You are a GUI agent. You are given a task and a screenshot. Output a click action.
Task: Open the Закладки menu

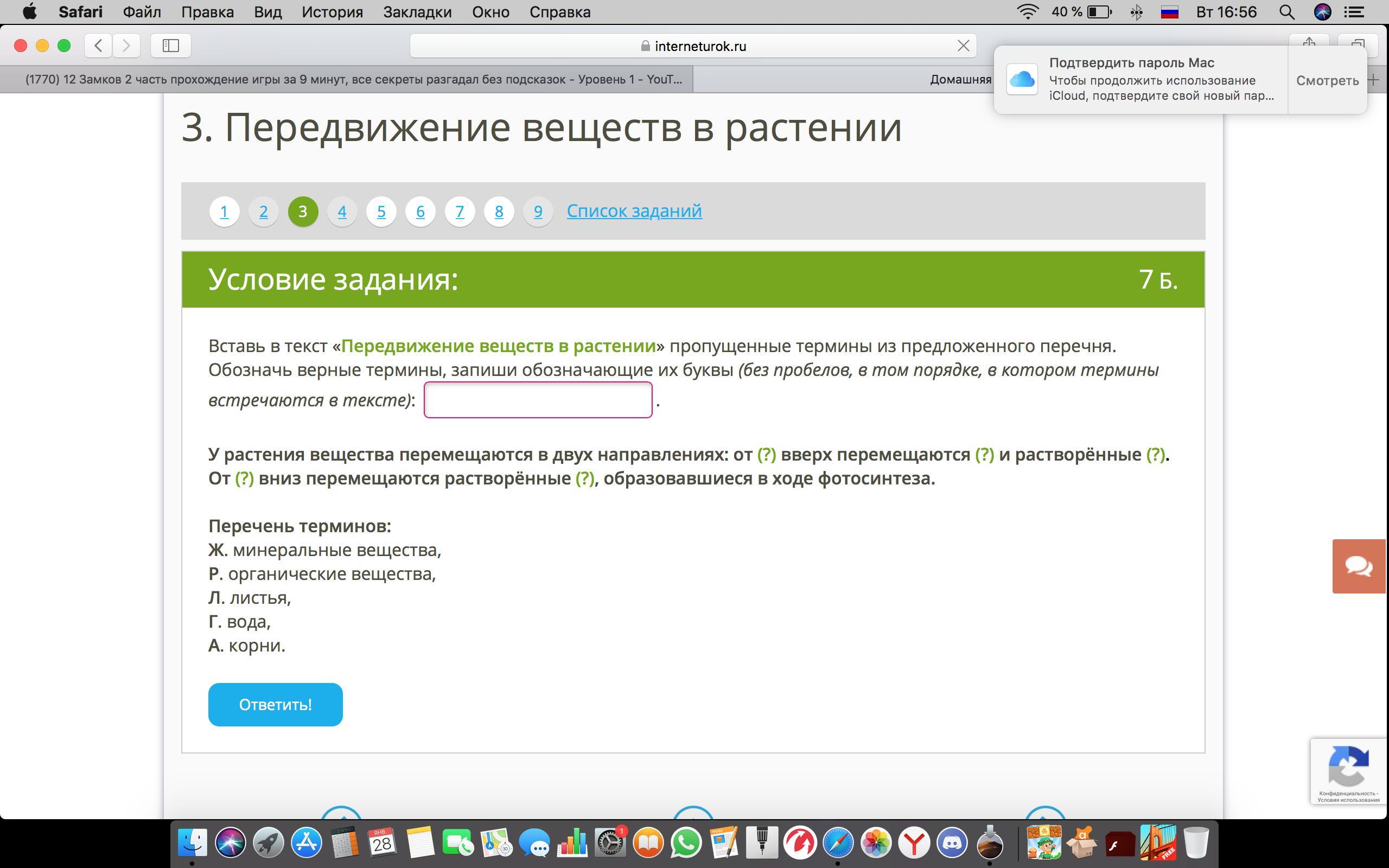click(x=417, y=12)
